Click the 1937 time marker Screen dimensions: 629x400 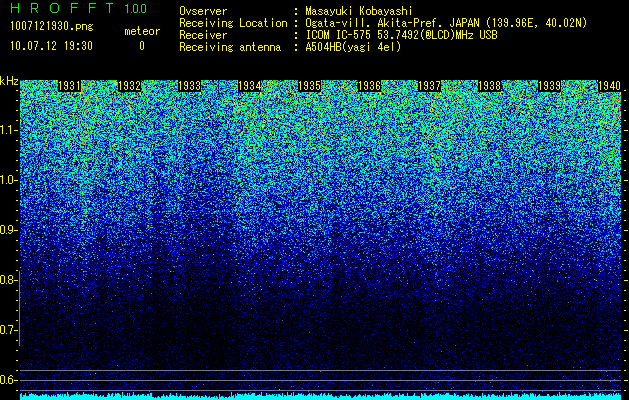coord(429,86)
